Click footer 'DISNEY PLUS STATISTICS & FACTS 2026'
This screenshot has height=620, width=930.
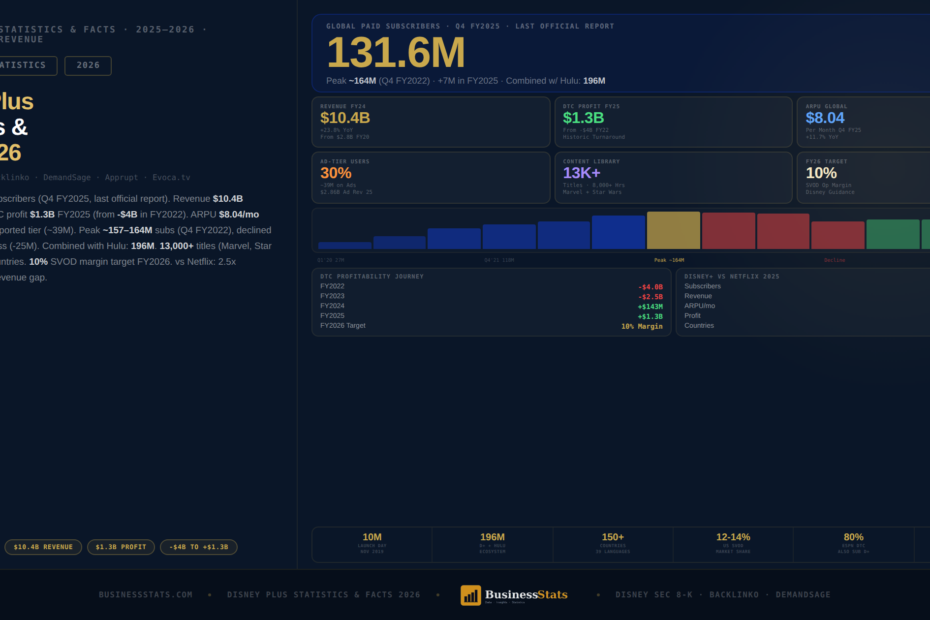pos(324,594)
